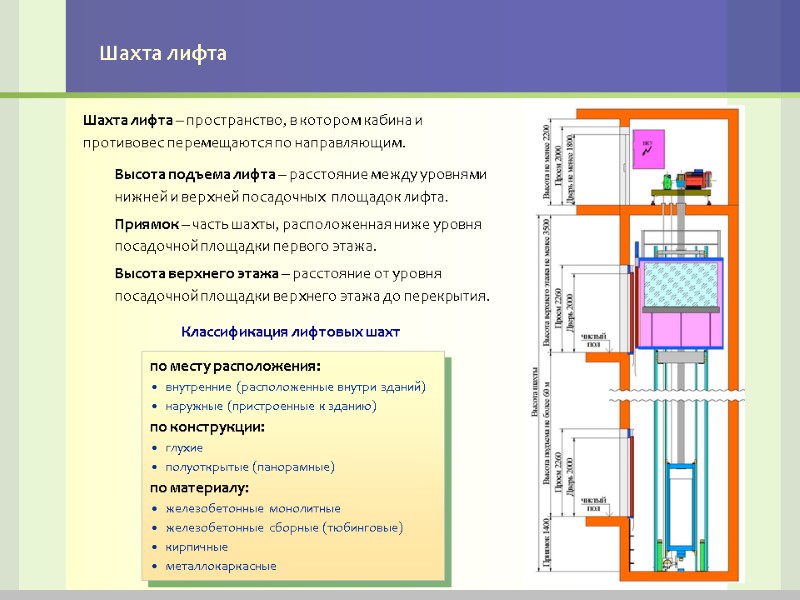Click the machine room label "Проем 2000"
The width and height of the screenshot is (800, 600).
tap(558, 166)
